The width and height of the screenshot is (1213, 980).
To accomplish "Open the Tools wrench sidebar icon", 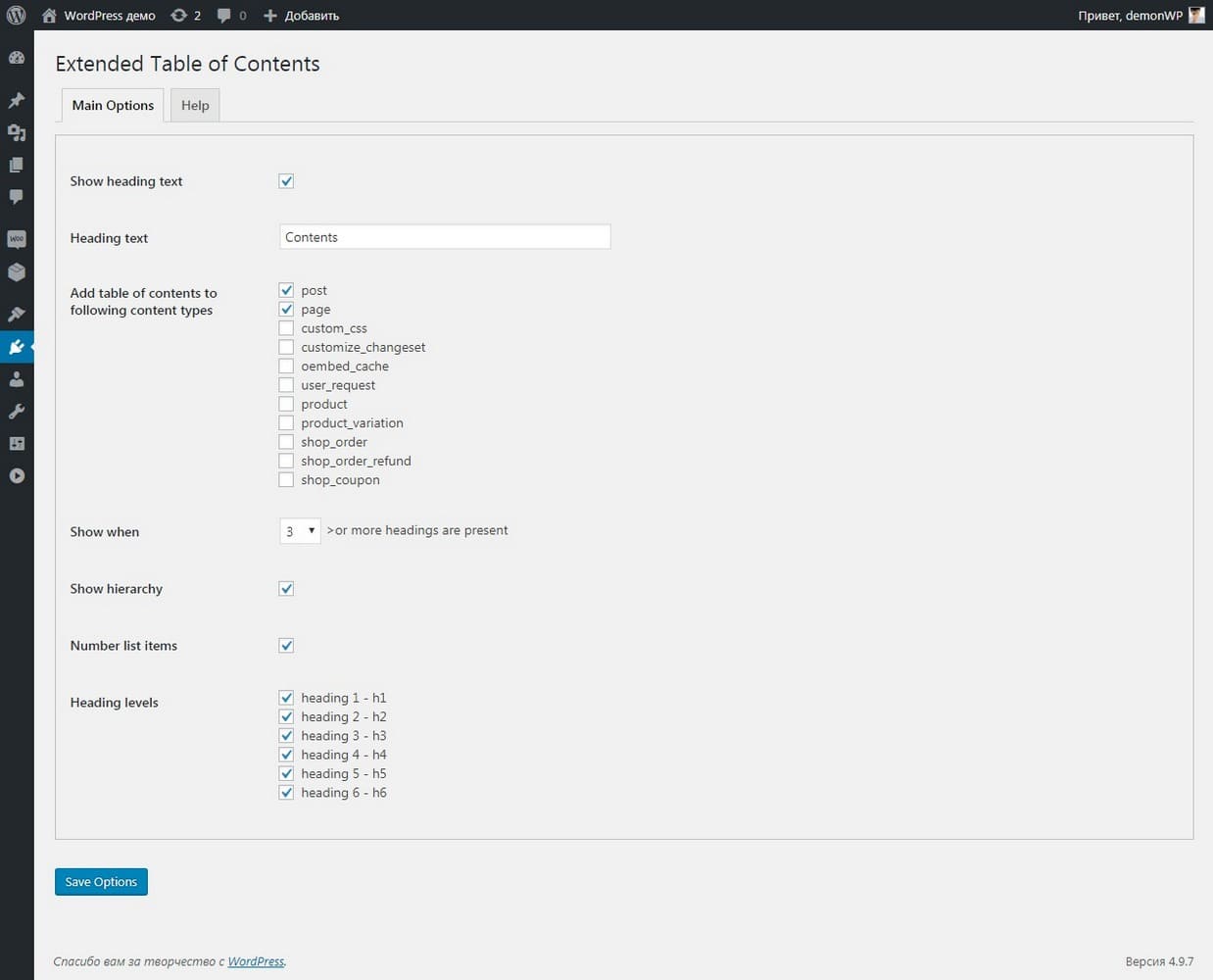I will click(x=17, y=412).
